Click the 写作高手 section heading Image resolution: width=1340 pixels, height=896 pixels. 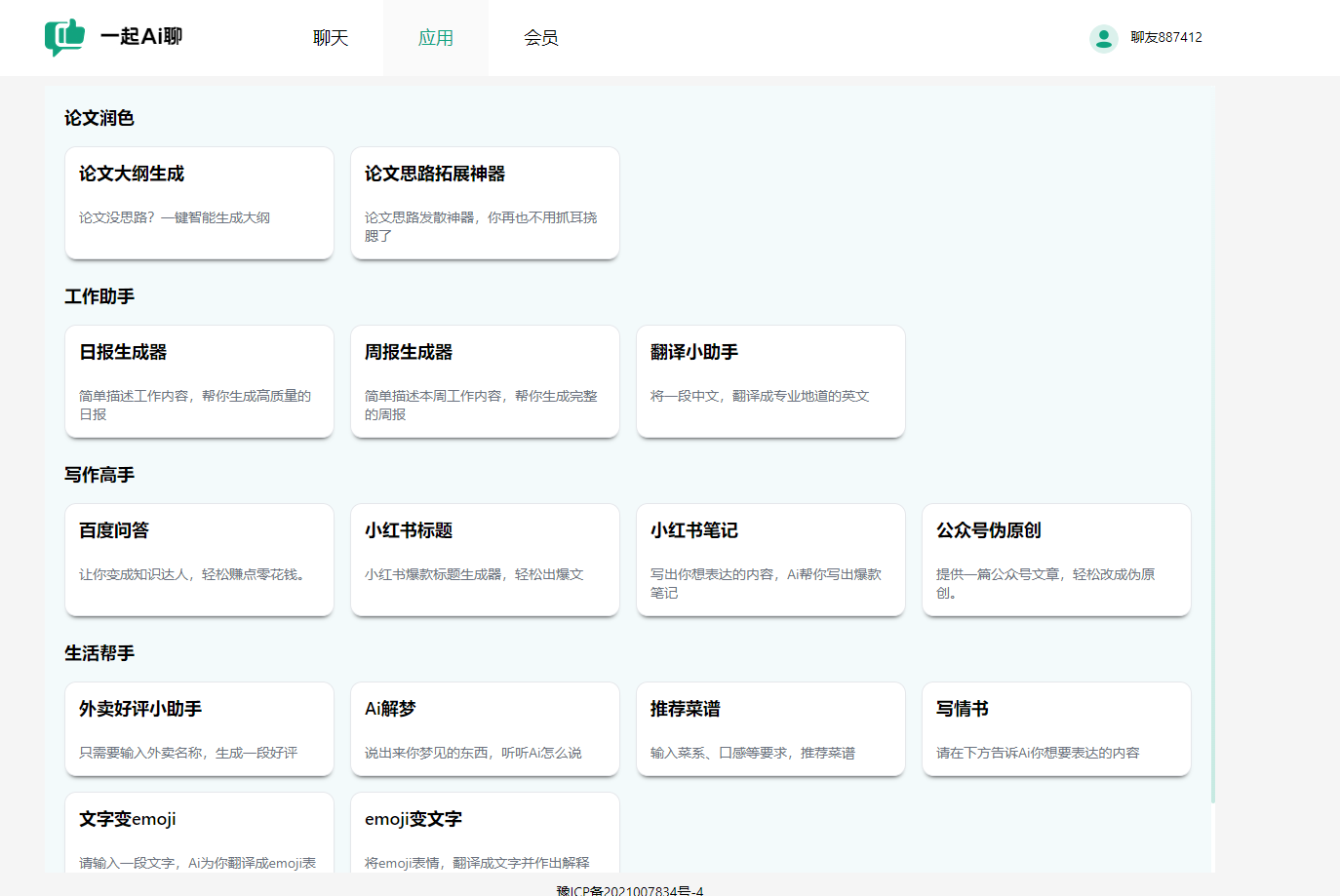99,475
